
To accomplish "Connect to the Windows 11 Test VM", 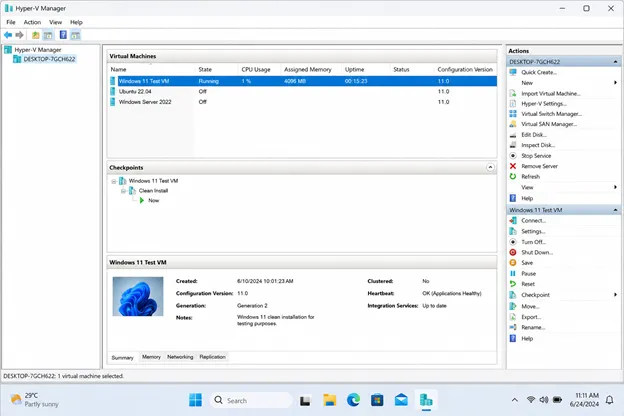I will 534,221.
